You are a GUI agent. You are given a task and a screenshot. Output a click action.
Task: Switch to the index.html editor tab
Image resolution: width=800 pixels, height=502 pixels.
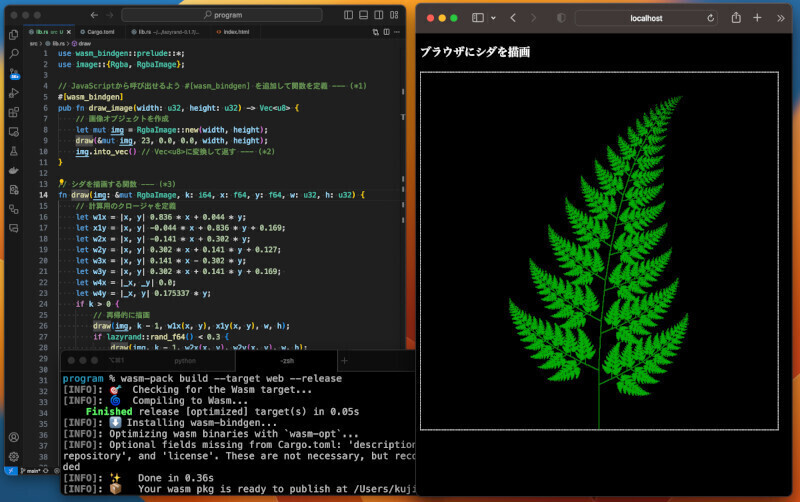(x=236, y=32)
